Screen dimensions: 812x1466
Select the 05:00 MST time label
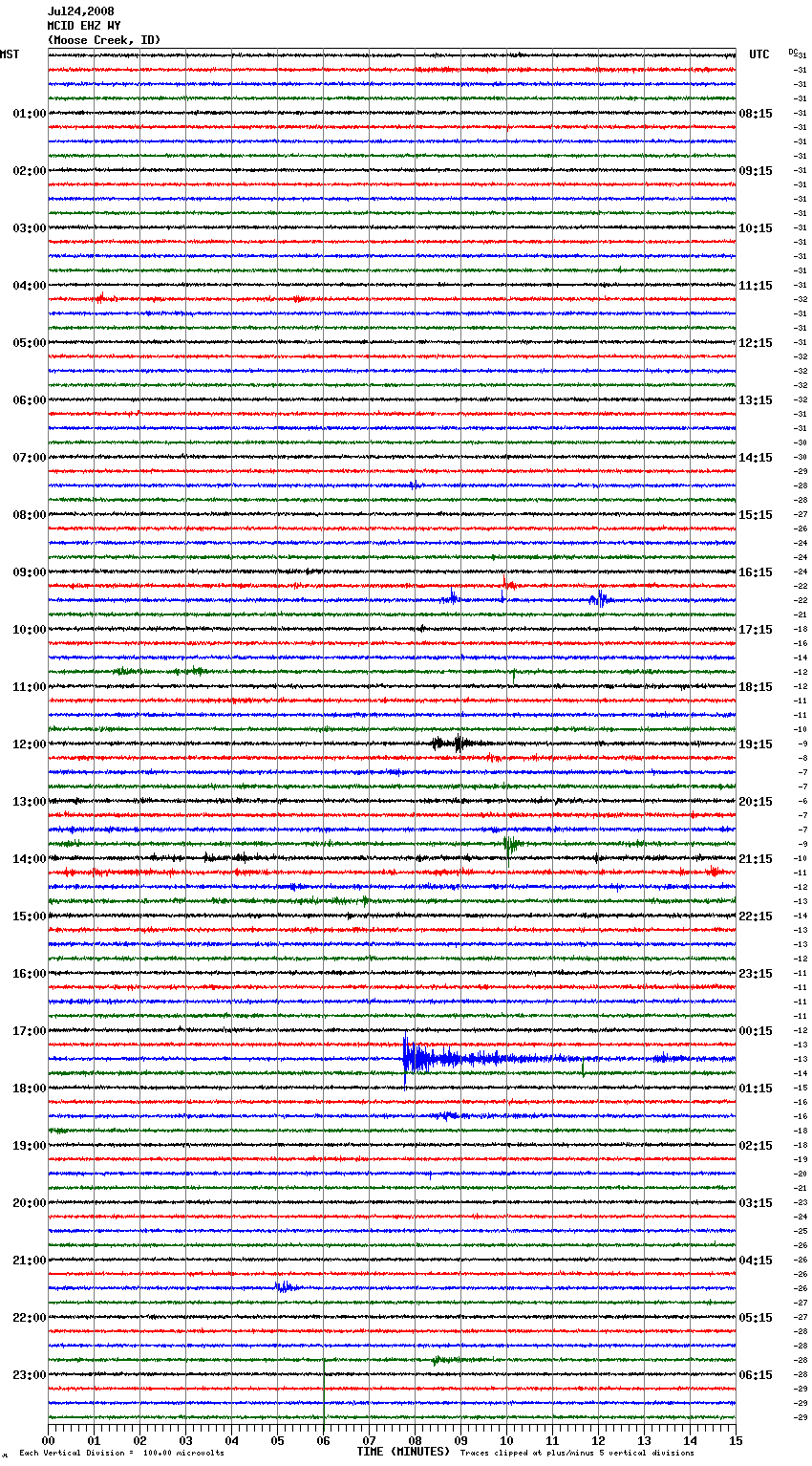[x=30, y=343]
